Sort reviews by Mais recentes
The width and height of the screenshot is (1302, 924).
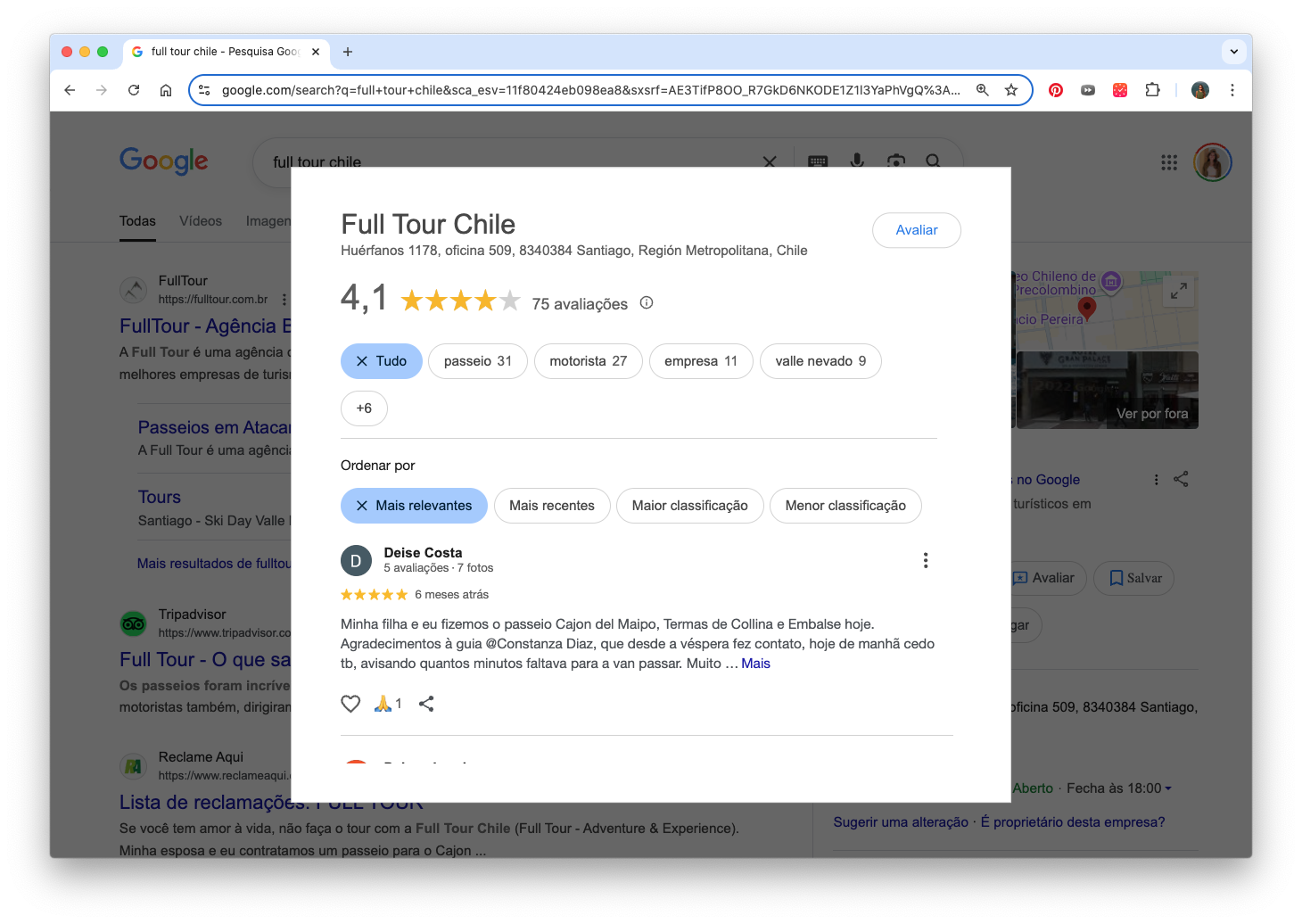coord(551,506)
